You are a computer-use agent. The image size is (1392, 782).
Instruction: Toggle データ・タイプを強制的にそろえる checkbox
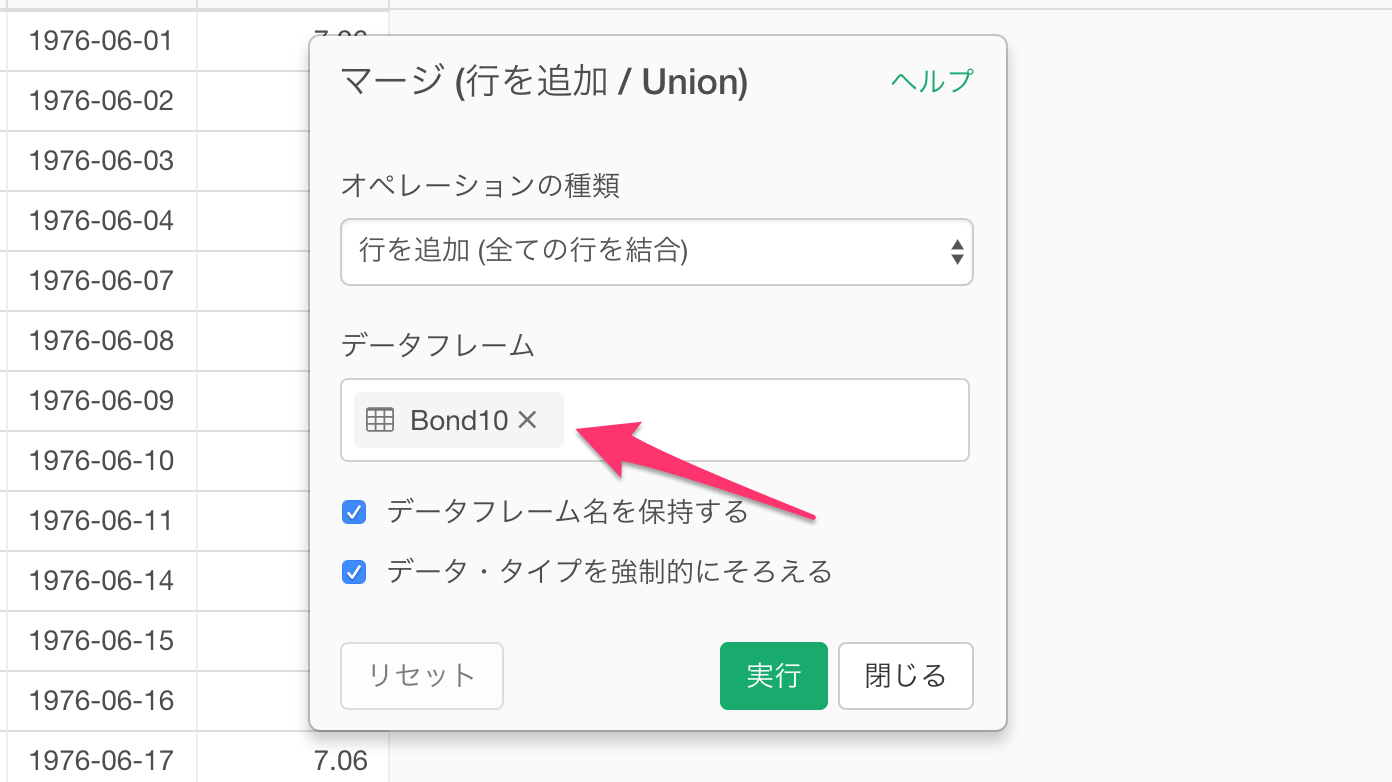tap(354, 572)
